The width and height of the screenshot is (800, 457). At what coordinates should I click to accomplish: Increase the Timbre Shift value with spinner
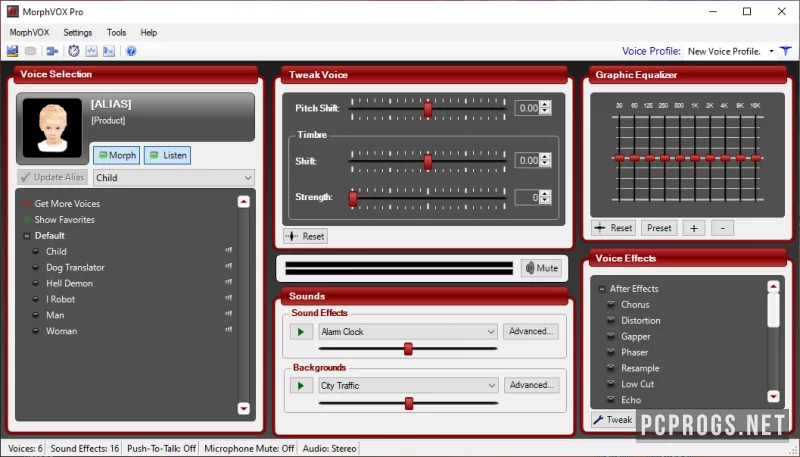click(545, 157)
